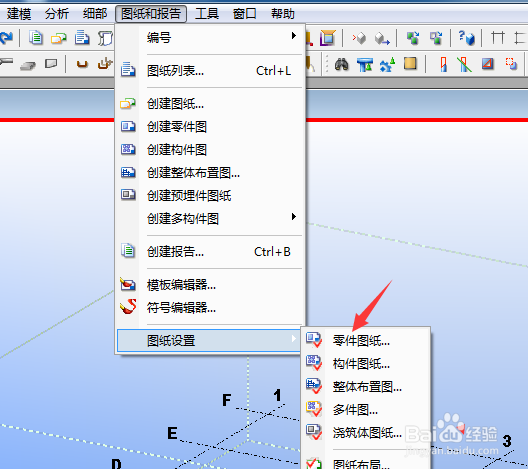528x469 pixels.
Task: Click the twin vertical lines grid icon
Action: [498, 37]
